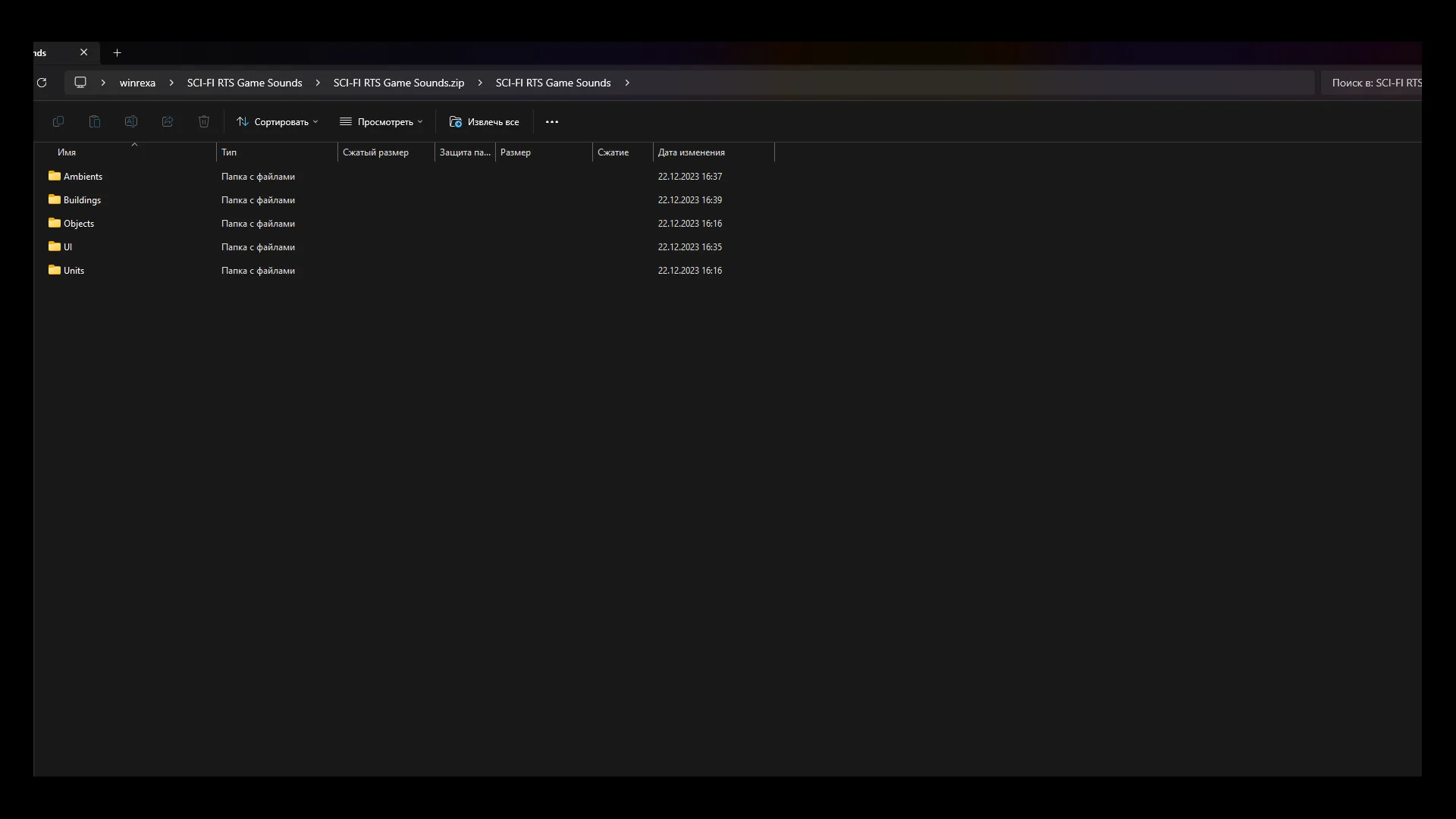1456x819 pixels.
Task: Click the This PC monitor icon
Action: click(x=80, y=83)
